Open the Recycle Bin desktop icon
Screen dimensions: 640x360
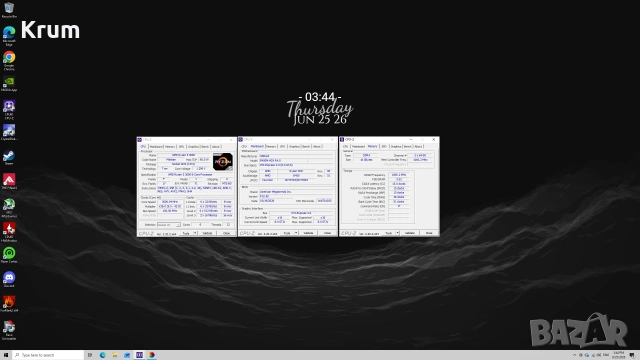pyautogui.click(x=9, y=10)
